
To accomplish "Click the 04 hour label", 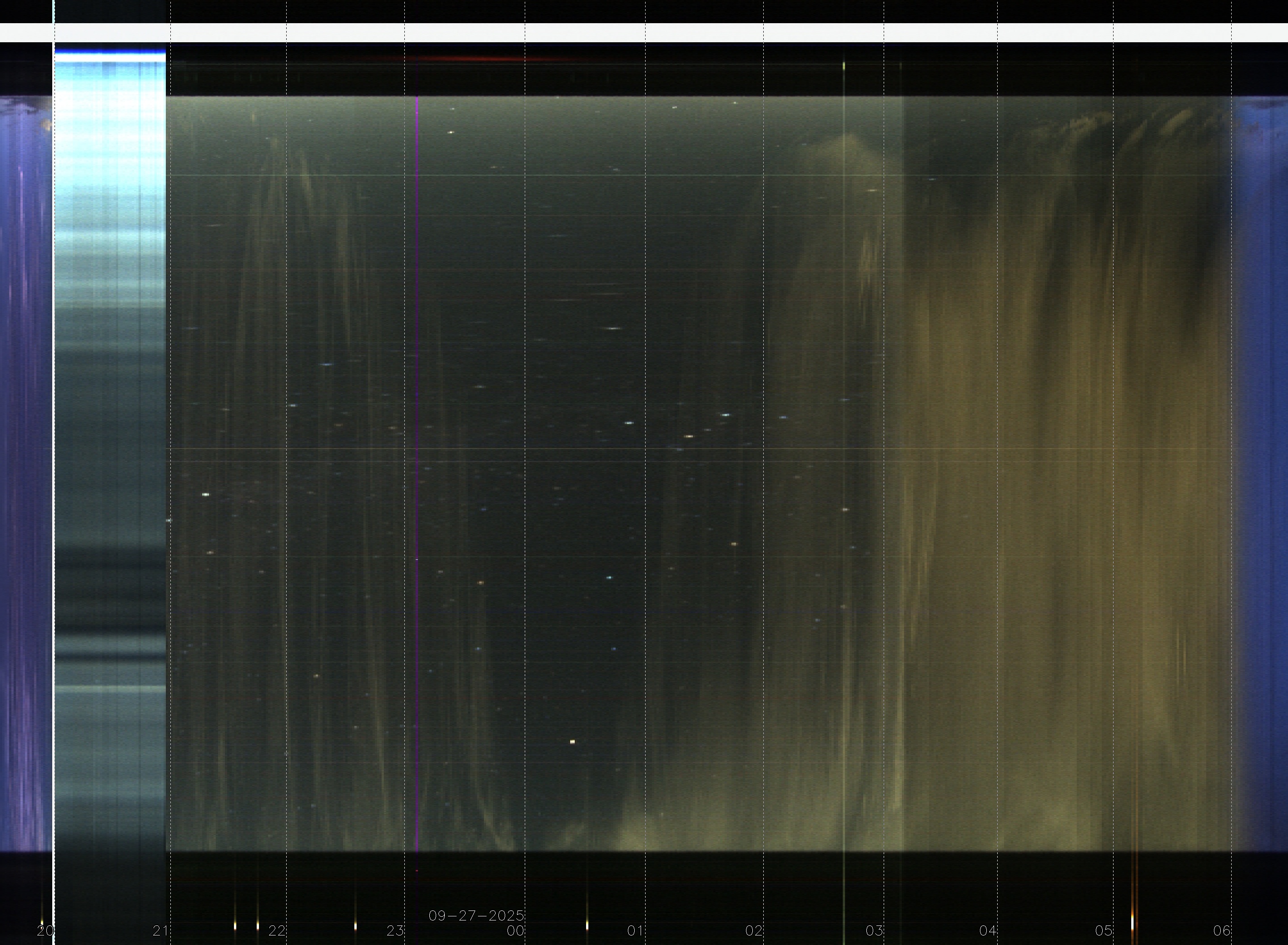I will 988,931.
